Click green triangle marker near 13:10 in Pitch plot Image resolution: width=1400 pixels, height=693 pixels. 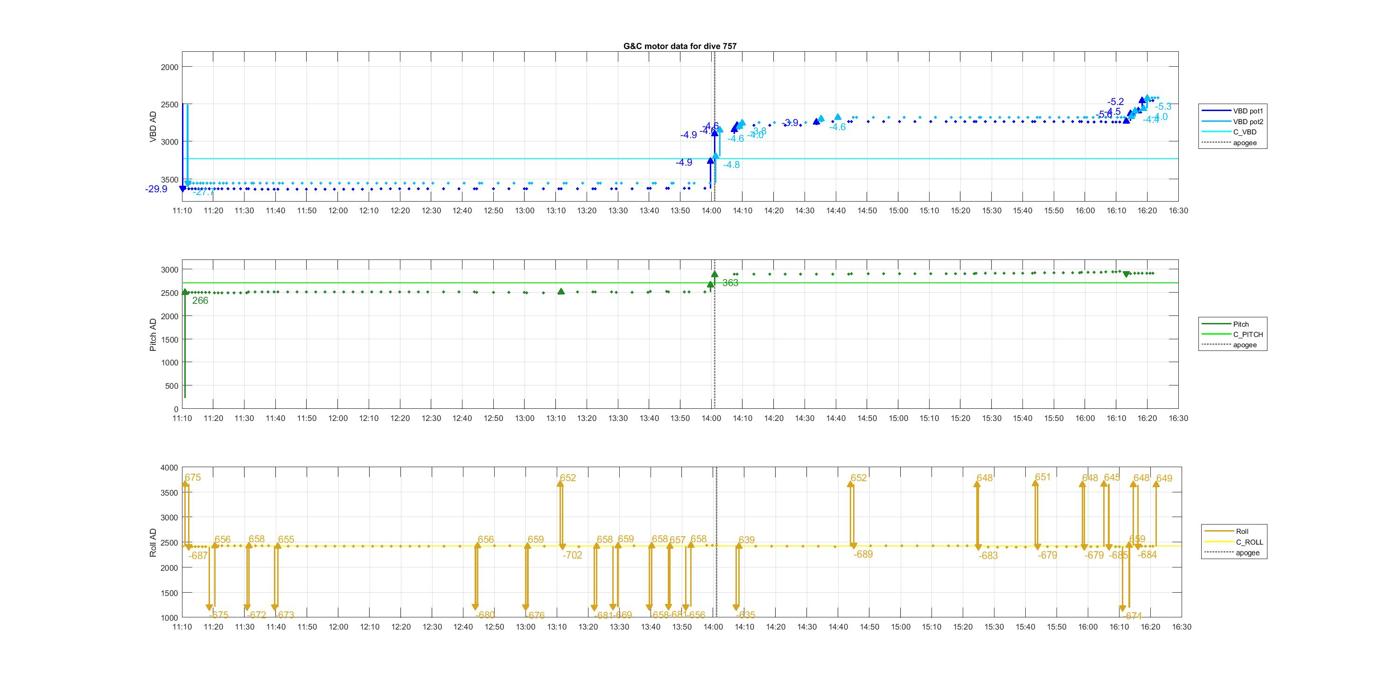click(x=561, y=291)
